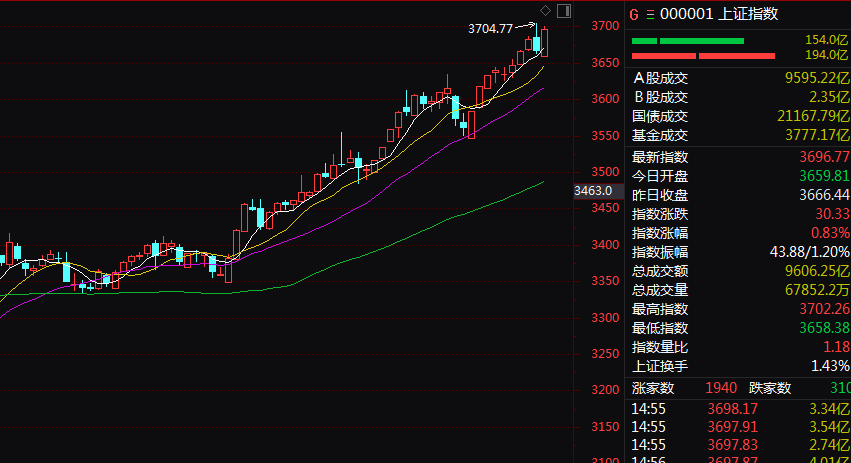Click the 总成交额 row
851x463 pixels.
(740, 271)
